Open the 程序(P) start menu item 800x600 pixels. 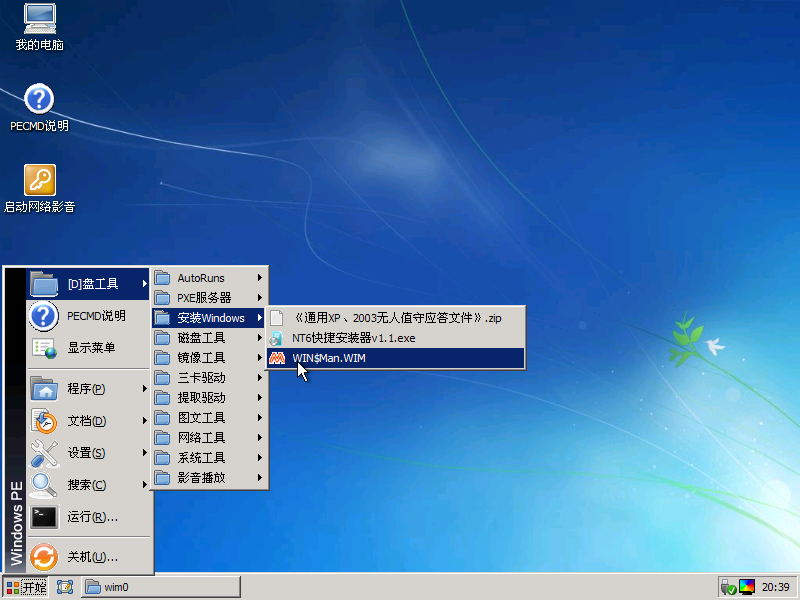coord(87,389)
